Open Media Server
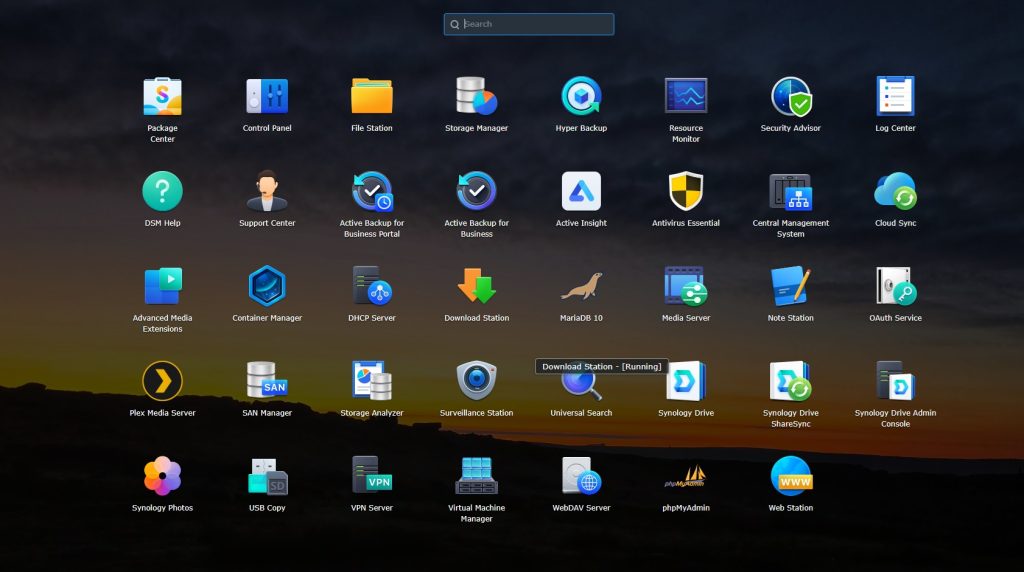The height and width of the screenshot is (572, 1024). tap(686, 286)
